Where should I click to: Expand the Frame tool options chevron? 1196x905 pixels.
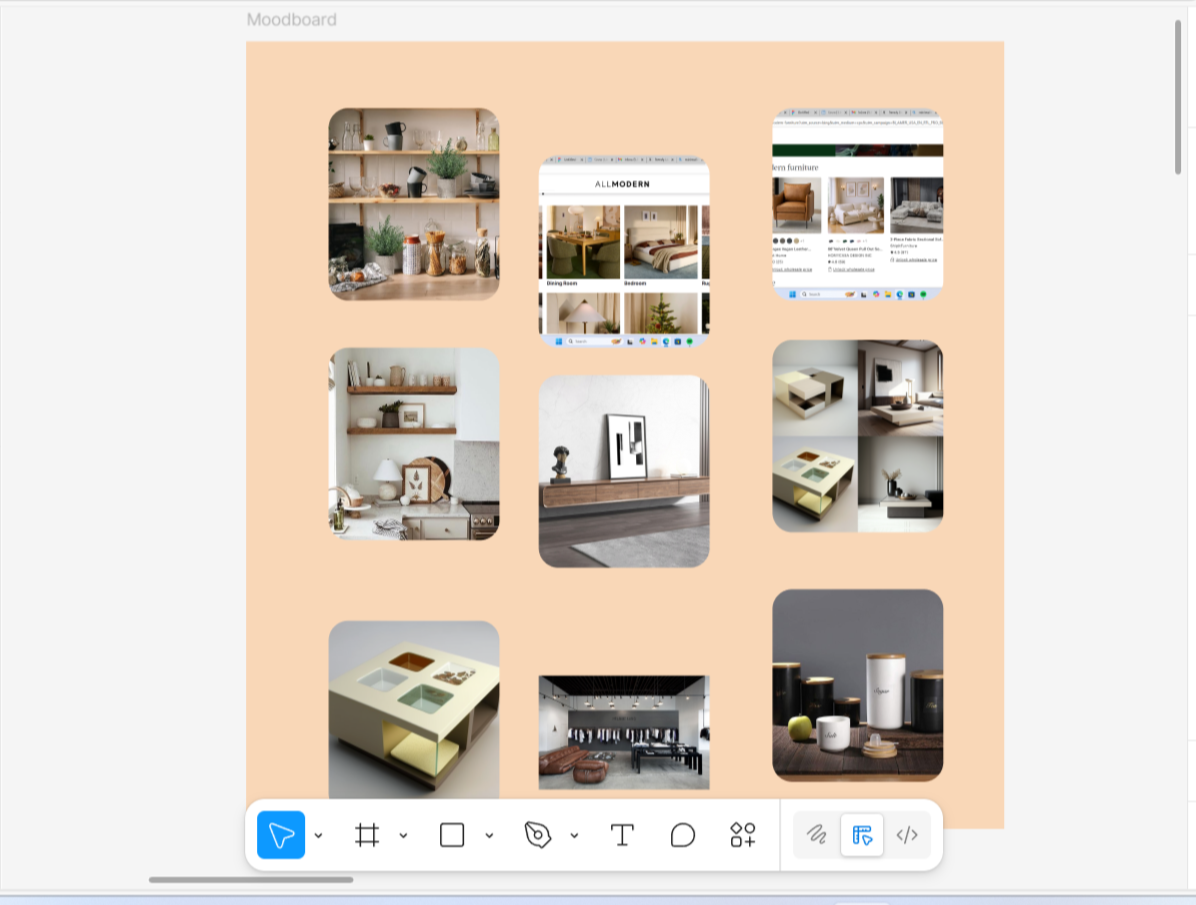tap(403, 834)
